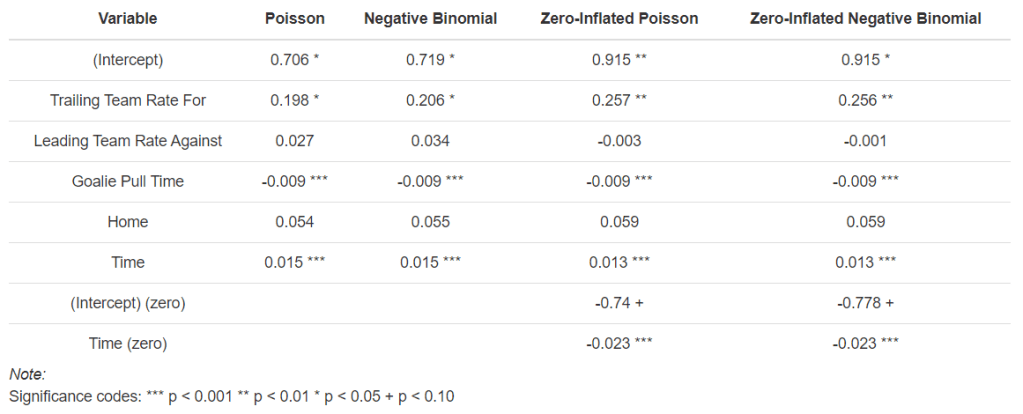This screenshot has height=414, width=1023.
Task: Click the "(Intercept) (zero)" row label
Action: click(128, 303)
